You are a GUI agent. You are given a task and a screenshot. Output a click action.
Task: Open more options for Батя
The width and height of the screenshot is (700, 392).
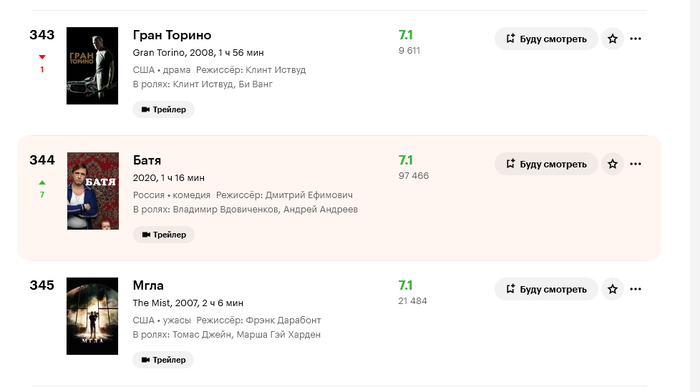(x=635, y=164)
